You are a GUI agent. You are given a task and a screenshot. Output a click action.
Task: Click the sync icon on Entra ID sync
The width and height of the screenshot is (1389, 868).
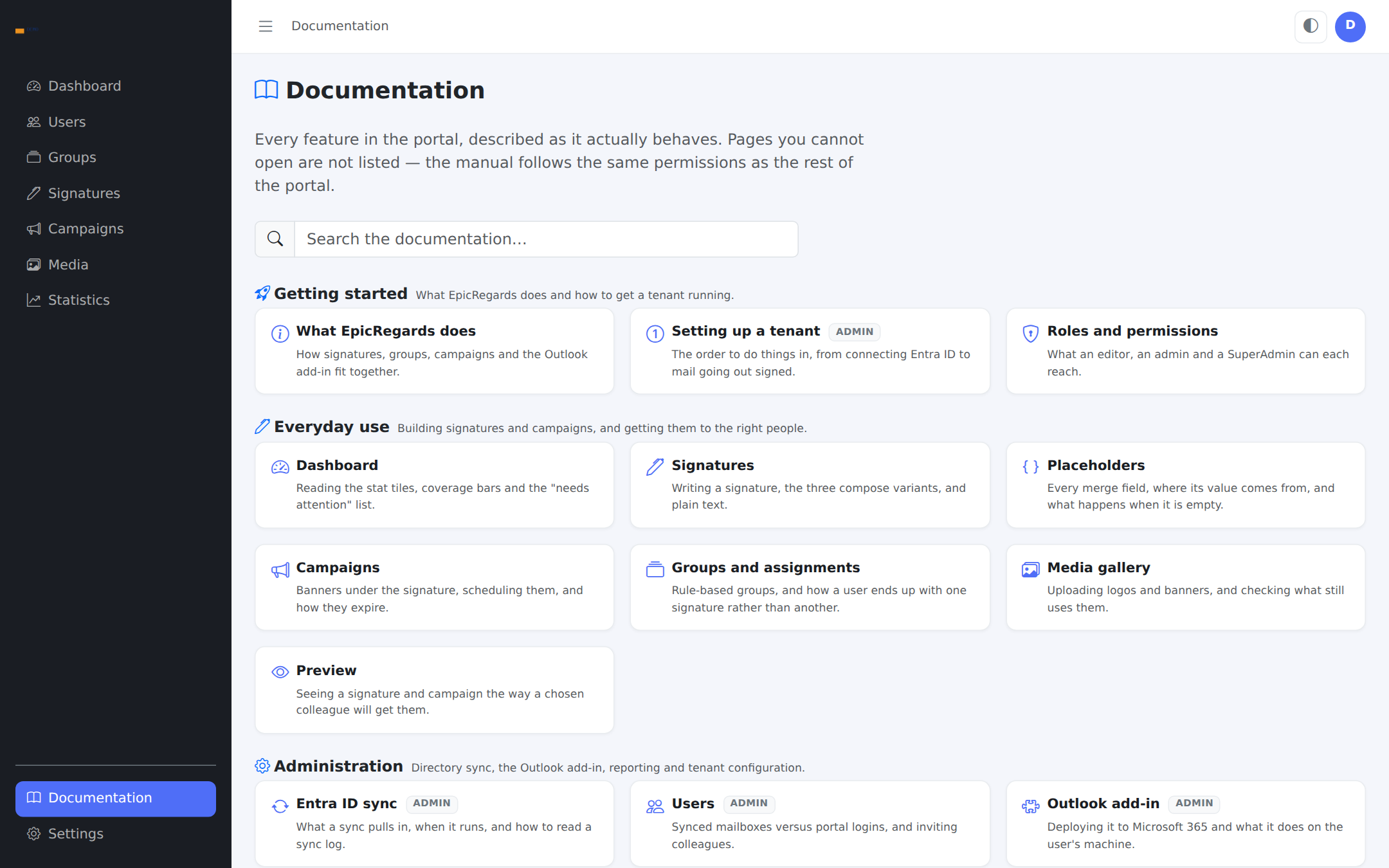click(x=280, y=806)
